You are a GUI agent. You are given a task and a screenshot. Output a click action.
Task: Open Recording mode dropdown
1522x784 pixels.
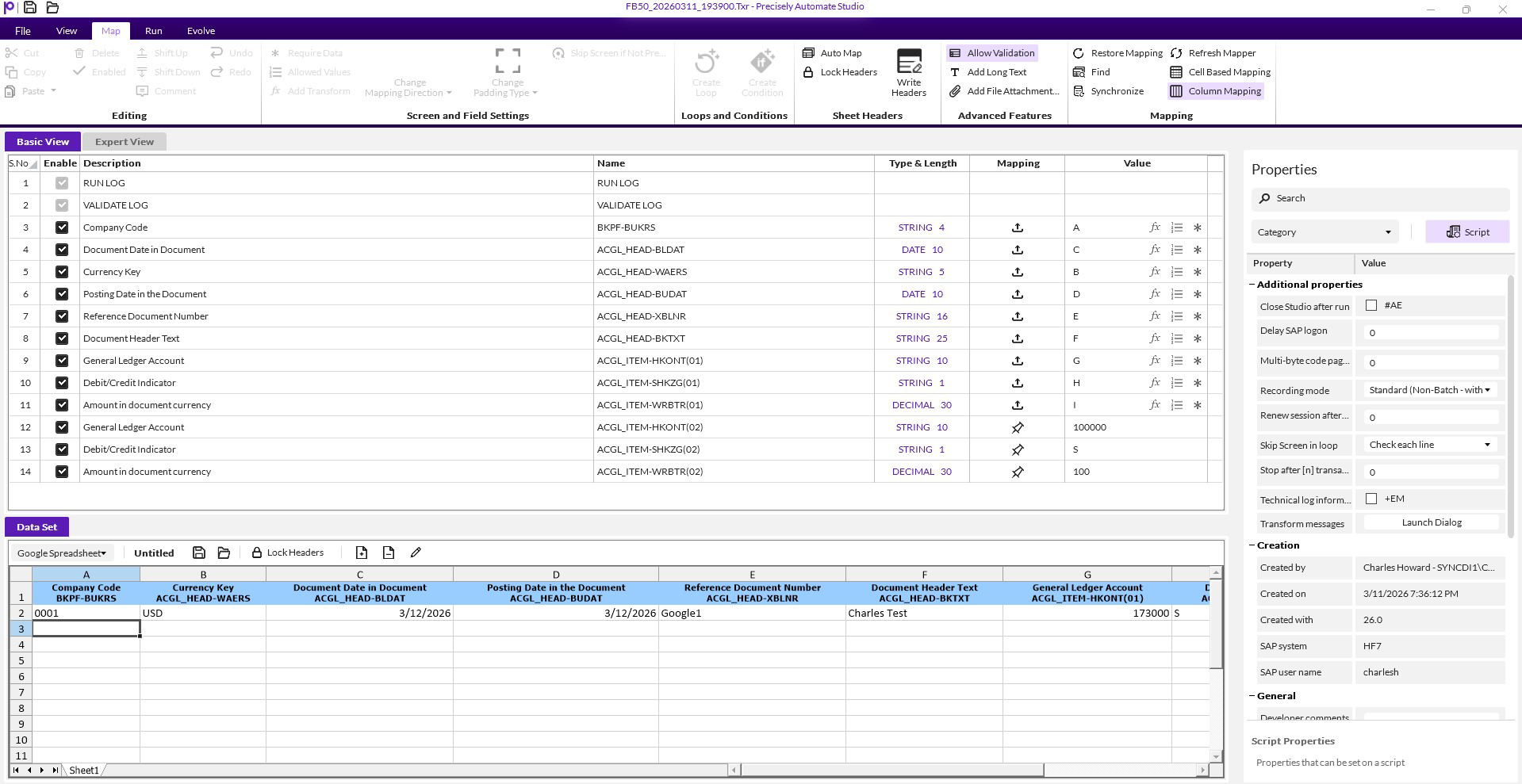click(1430, 390)
